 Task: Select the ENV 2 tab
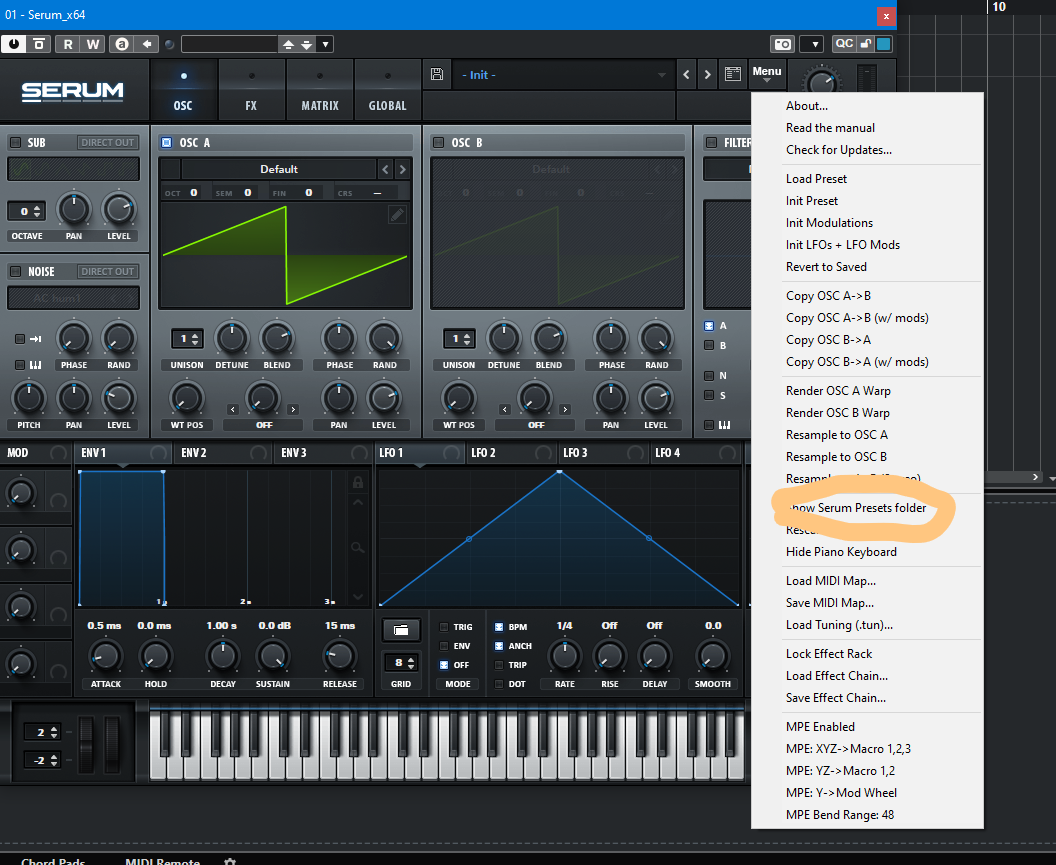pyautogui.click(x=222, y=453)
